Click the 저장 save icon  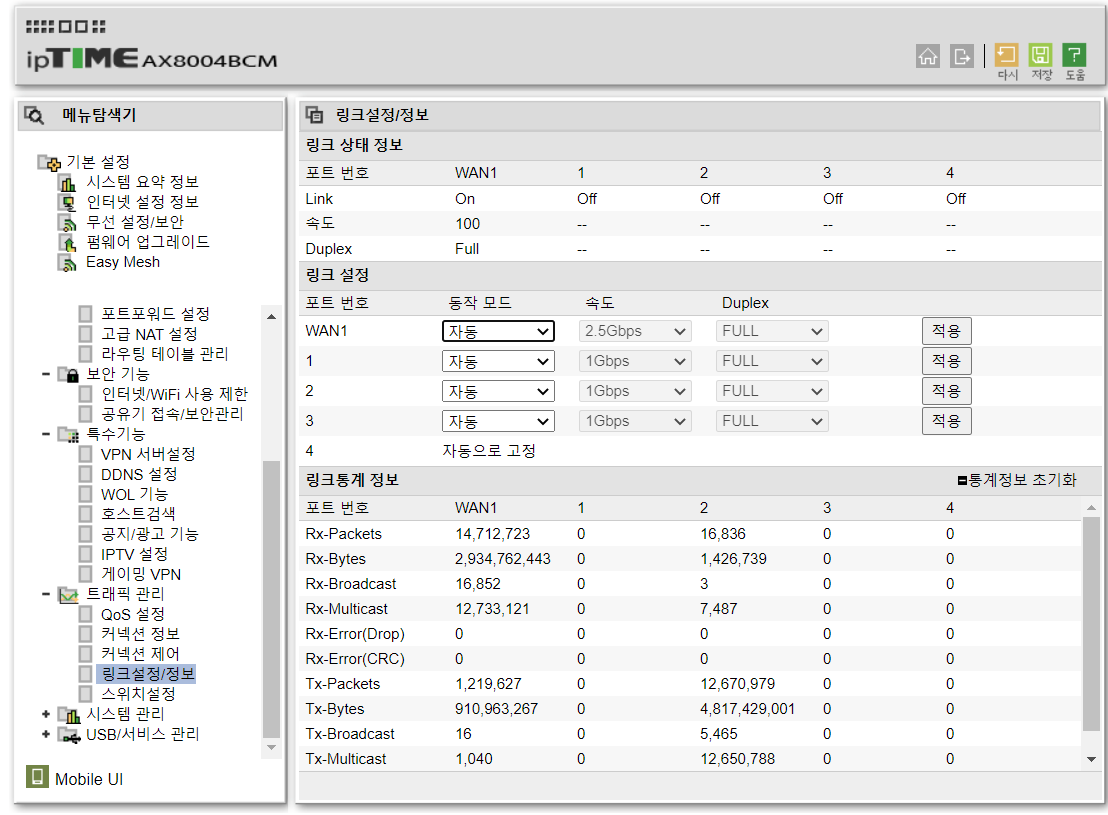(x=1040, y=55)
